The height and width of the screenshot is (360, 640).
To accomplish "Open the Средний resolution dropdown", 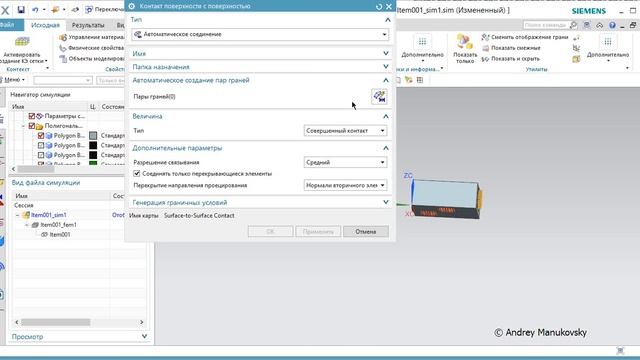I will coord(345,162).
